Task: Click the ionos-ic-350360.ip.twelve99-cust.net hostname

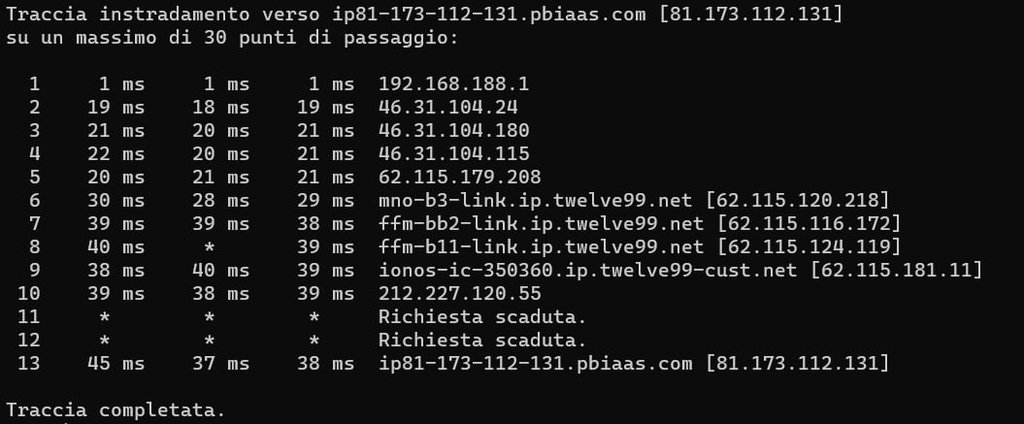Action: coord(587,270)
